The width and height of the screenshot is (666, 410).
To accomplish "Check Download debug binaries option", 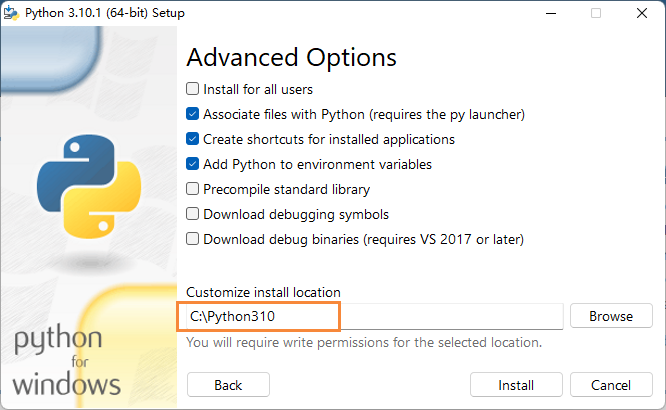I will [x=192, y=239].
